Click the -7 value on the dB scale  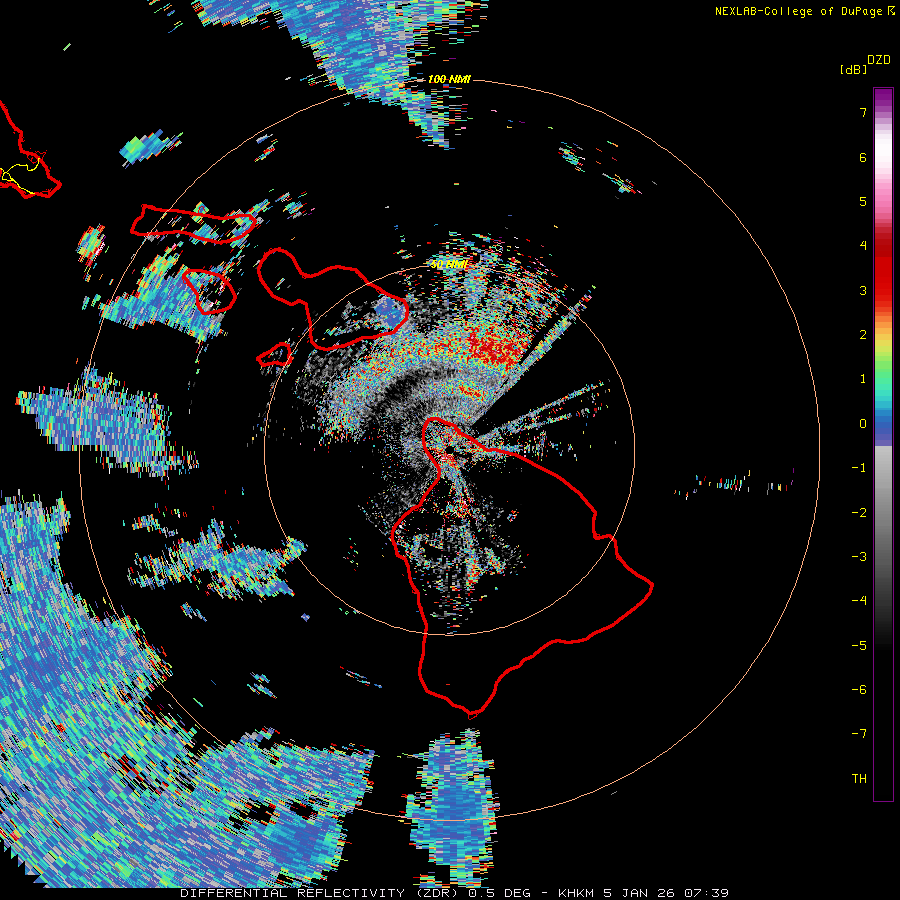tap(859, 734)
